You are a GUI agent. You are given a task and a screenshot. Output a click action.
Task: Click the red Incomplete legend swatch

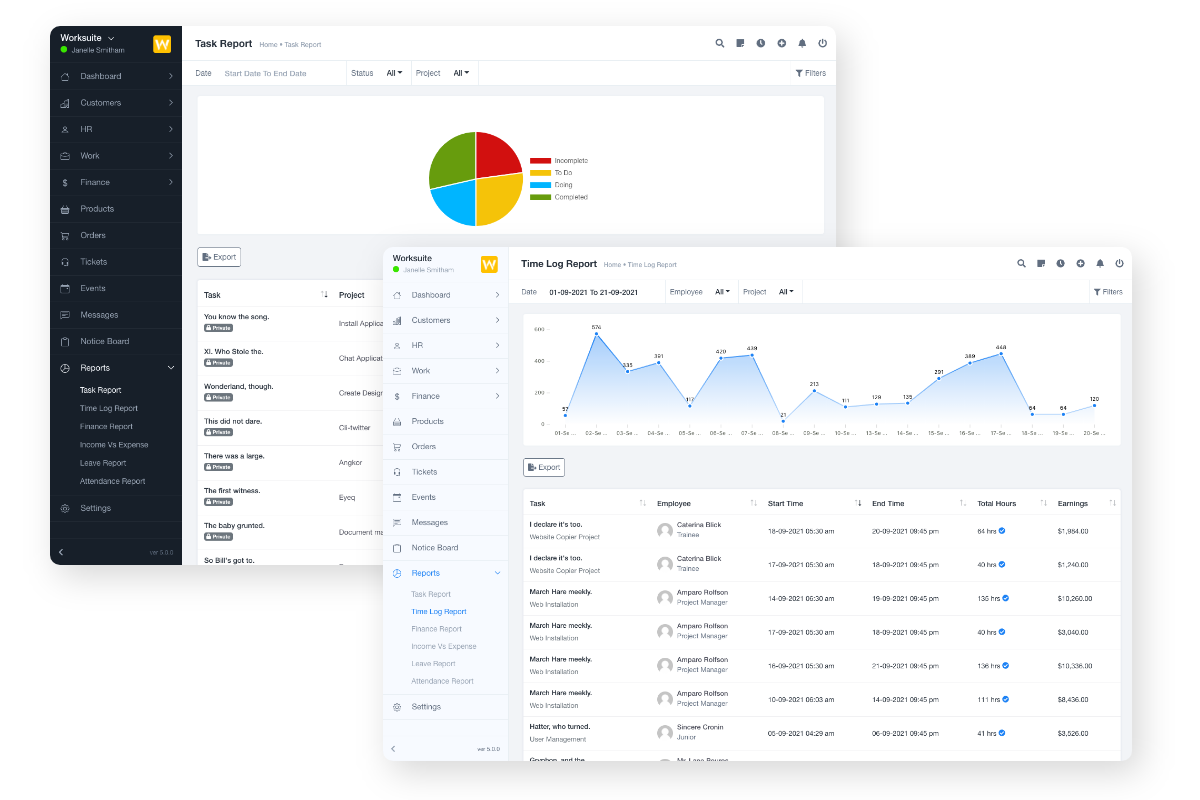[540, 161]
